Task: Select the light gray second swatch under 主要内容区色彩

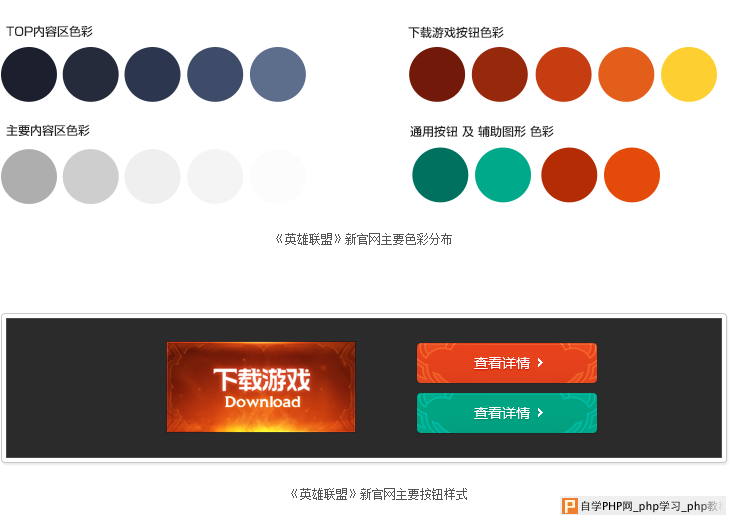Action: [x=90, y=176]
